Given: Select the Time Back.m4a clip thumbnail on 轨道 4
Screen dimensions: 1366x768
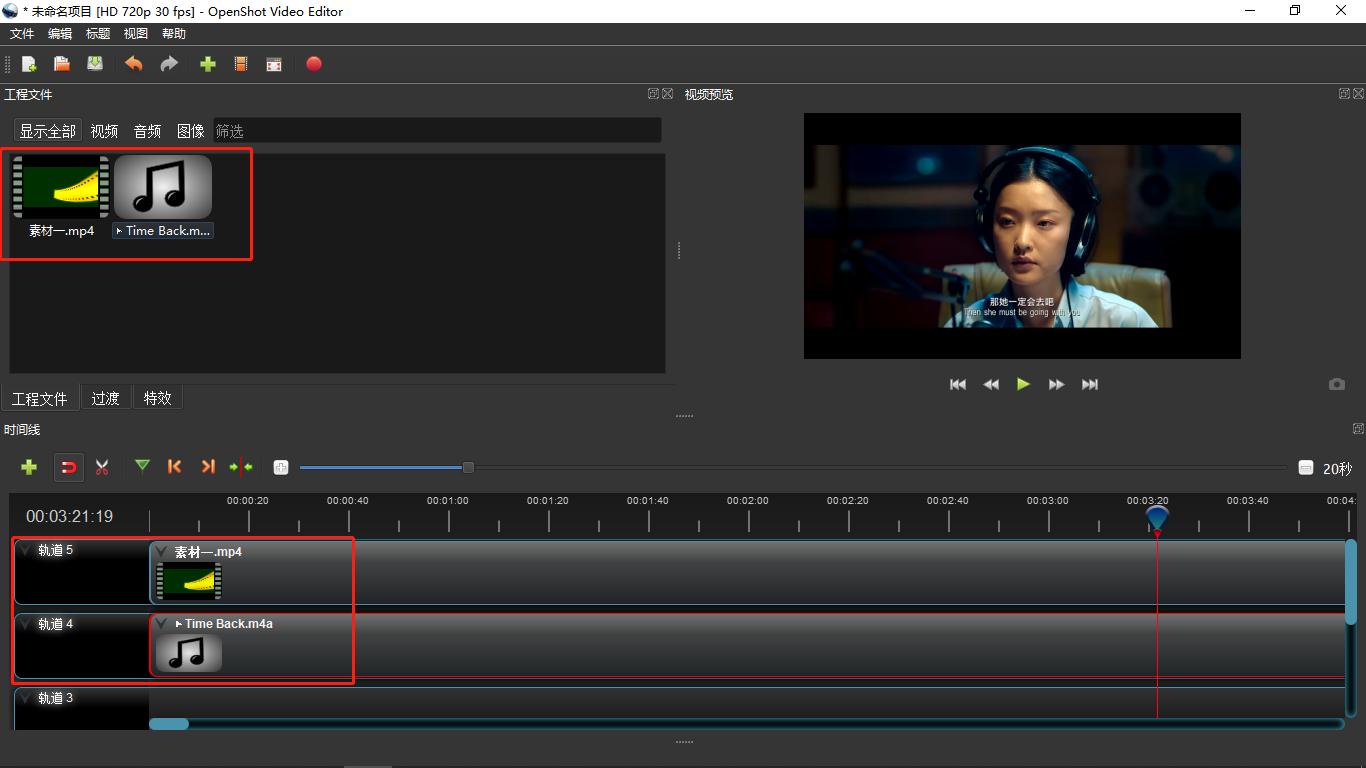Looking at the screenshot, I should click(189, 653).
